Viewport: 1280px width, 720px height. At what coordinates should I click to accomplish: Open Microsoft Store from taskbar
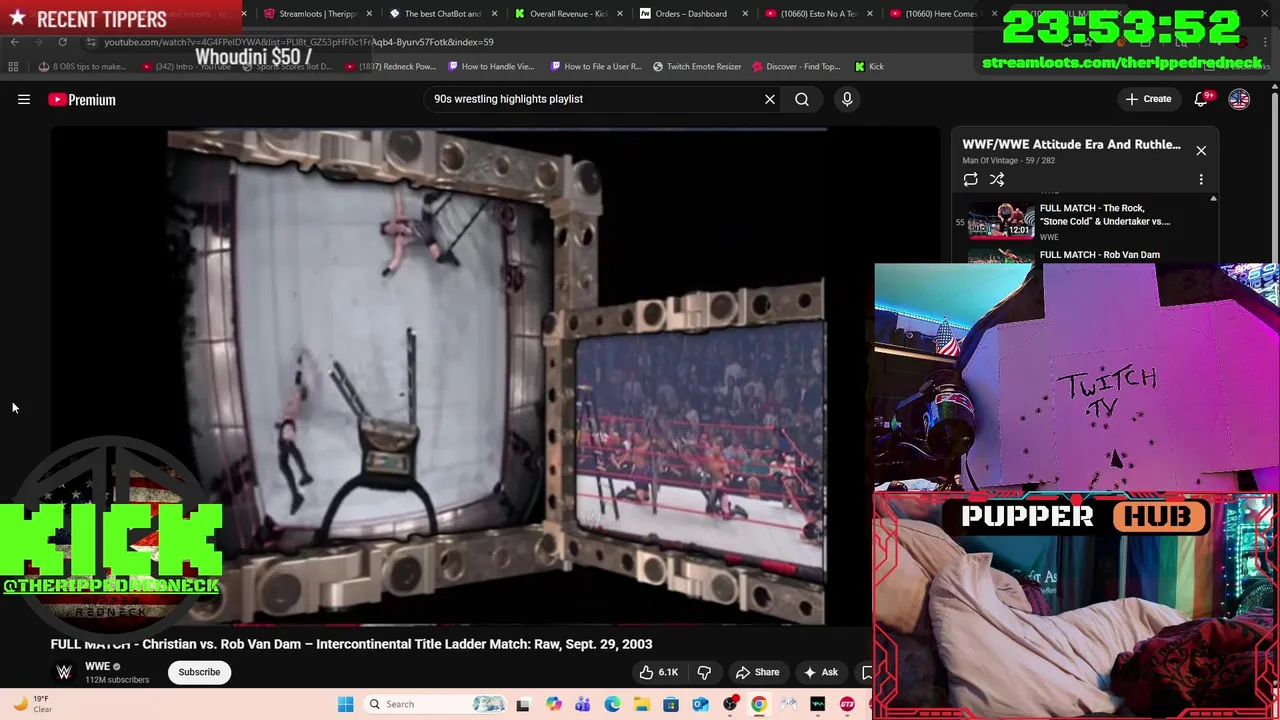point(671,704)
